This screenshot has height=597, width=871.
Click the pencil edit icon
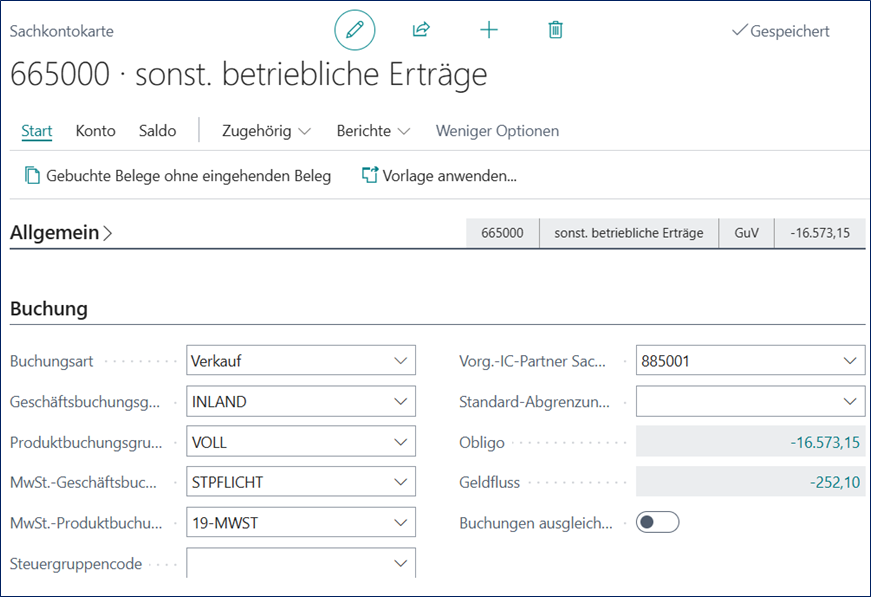(354, 30)
